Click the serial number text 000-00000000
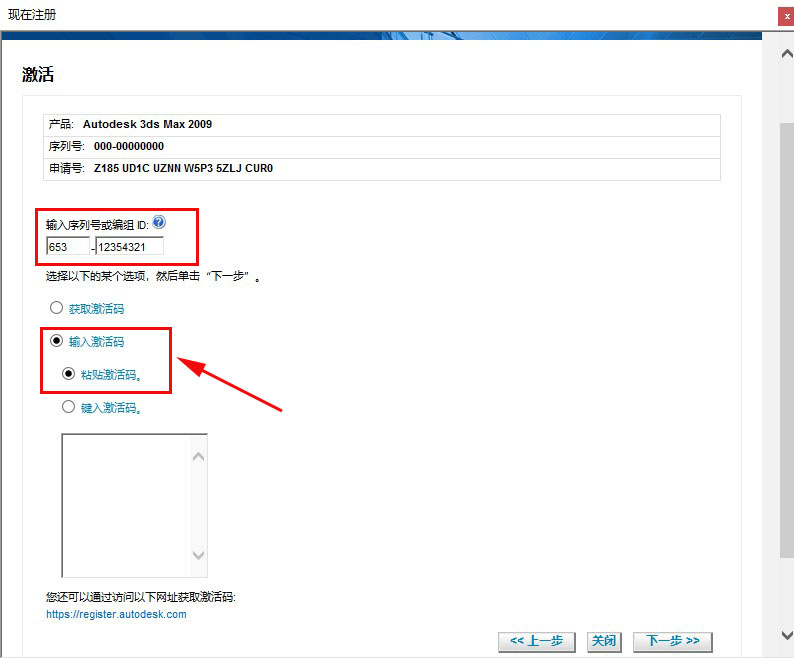The image size is (794, 658). click(x=129, y=146)
